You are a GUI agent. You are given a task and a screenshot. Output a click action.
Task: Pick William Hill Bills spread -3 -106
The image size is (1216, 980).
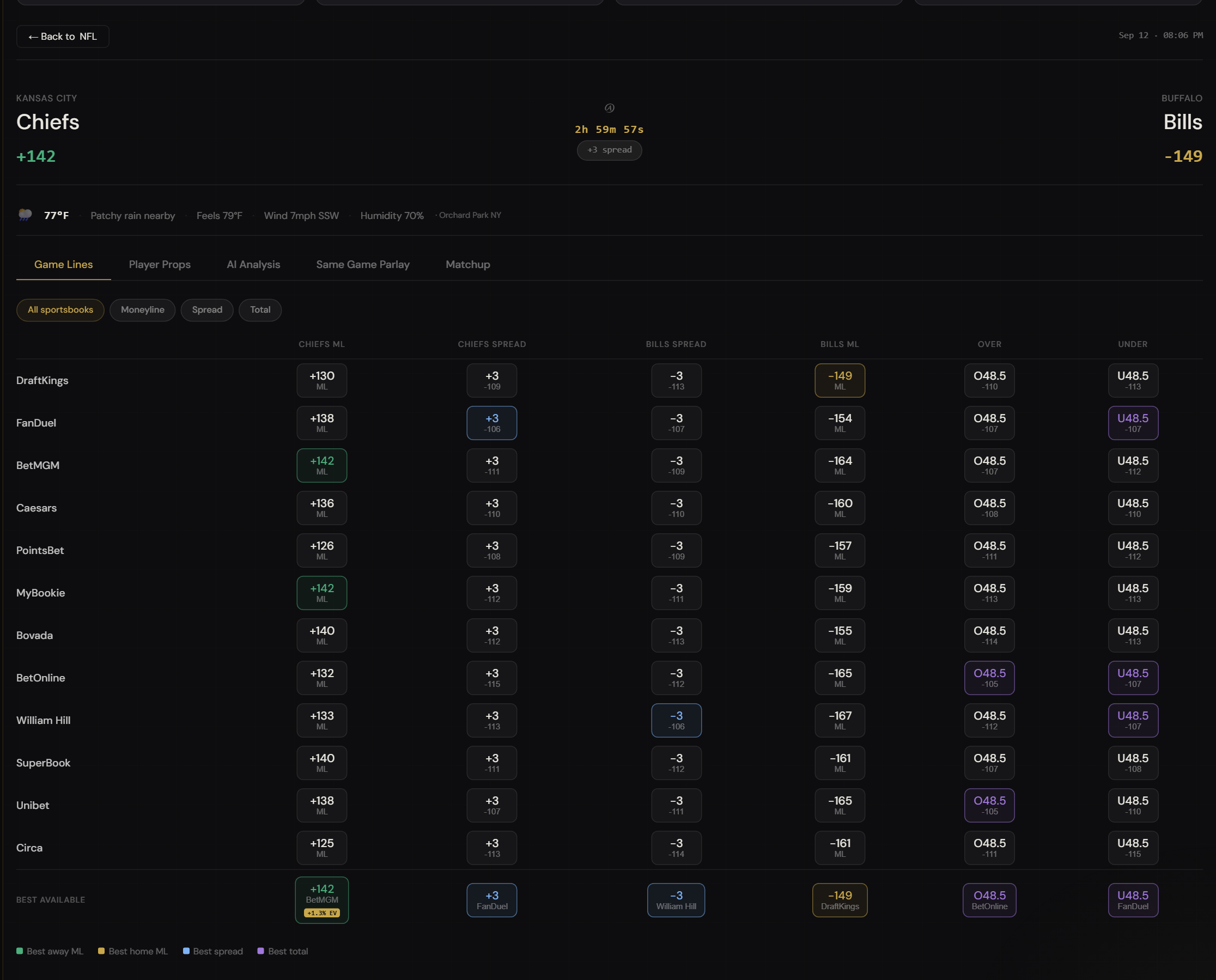pyautogui.click(x=676, y=720)
